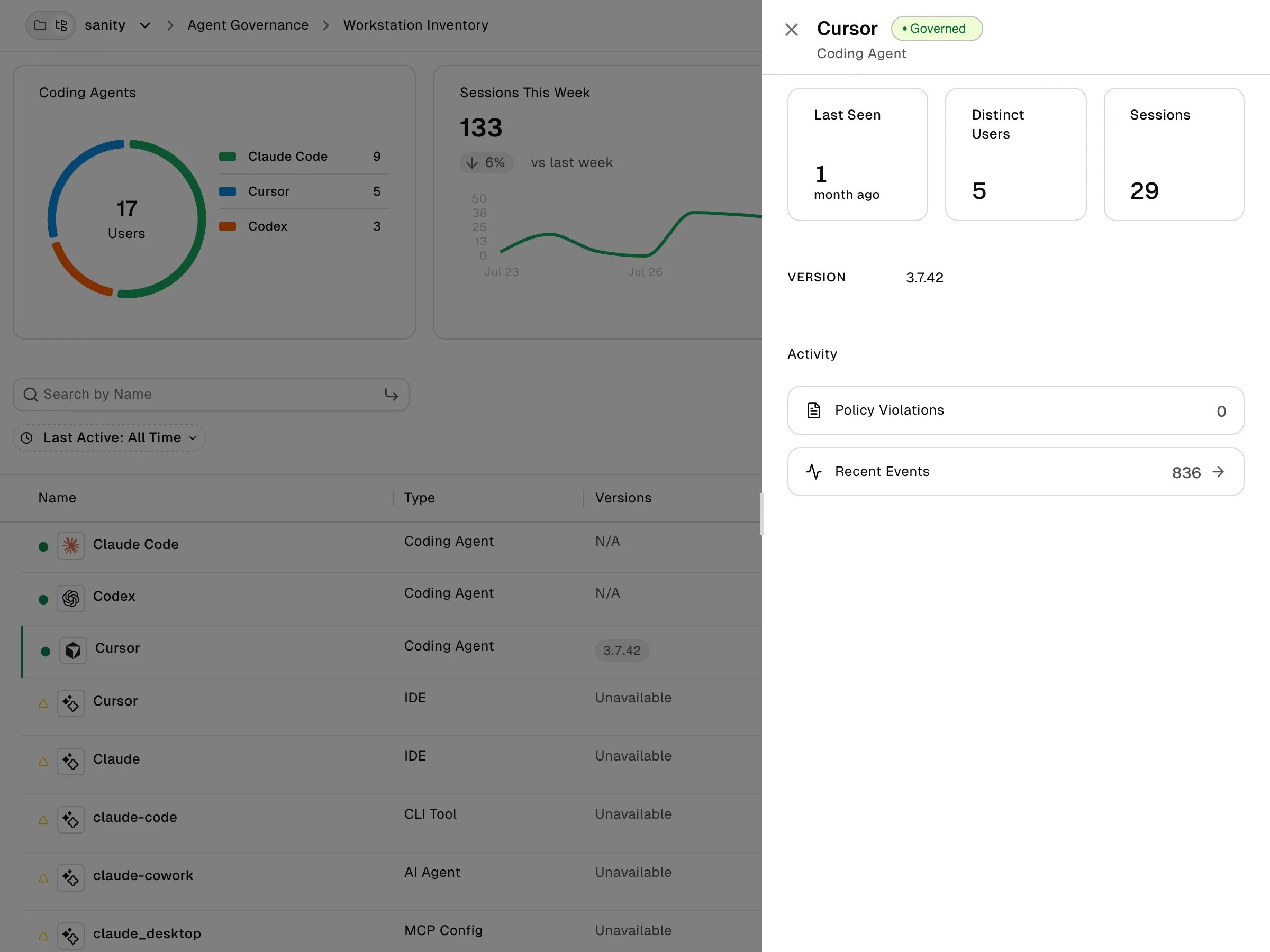Click the sparkle icon in Claude IDE row
The width and height of the screenshot is (1270, 952).
[70, 762]
